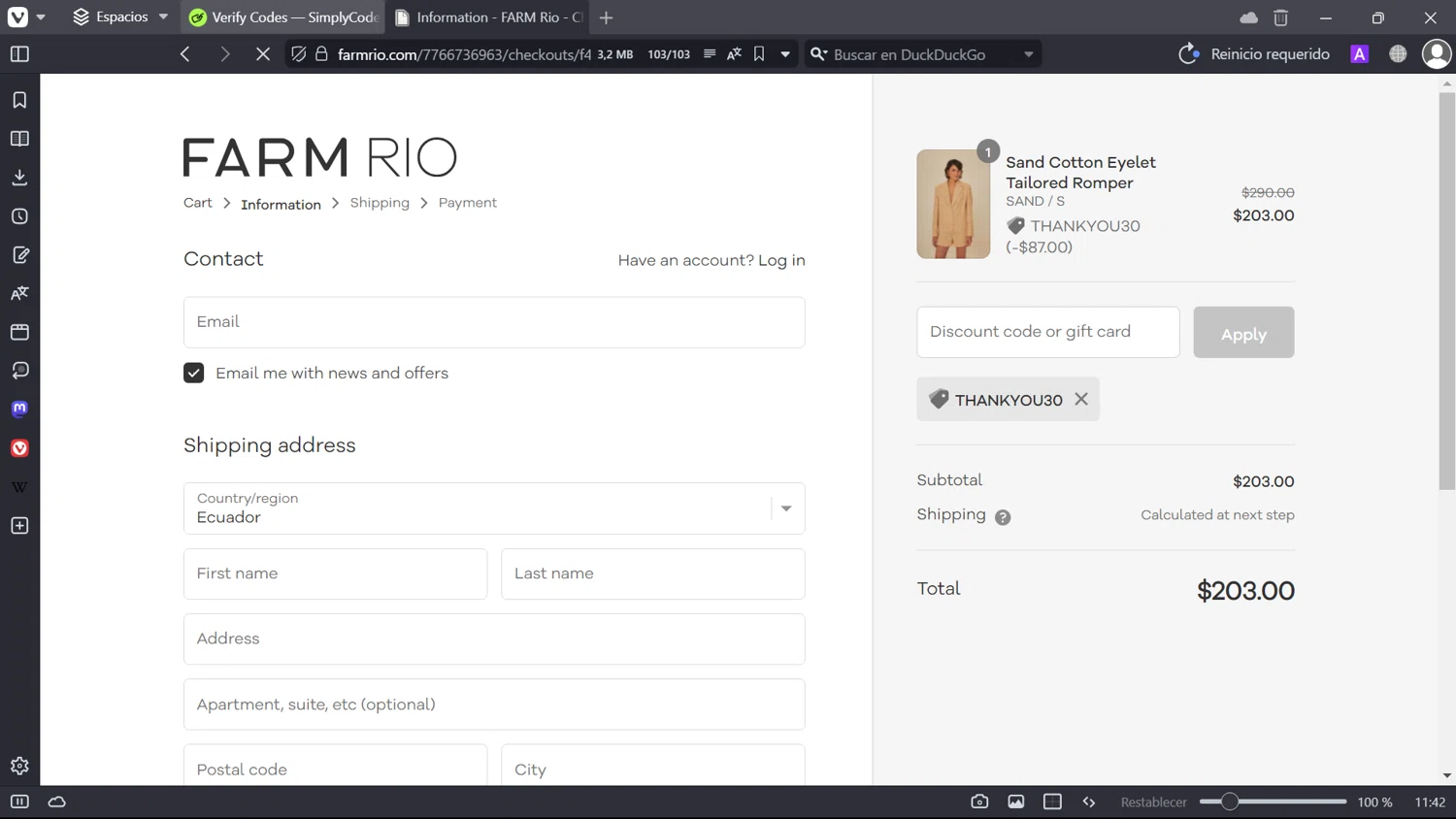The width and height of the screenshot is (1456, 819).
Task: Click Sand Cotton Eyelet Romper thumbnail
Action: (953, 204)
